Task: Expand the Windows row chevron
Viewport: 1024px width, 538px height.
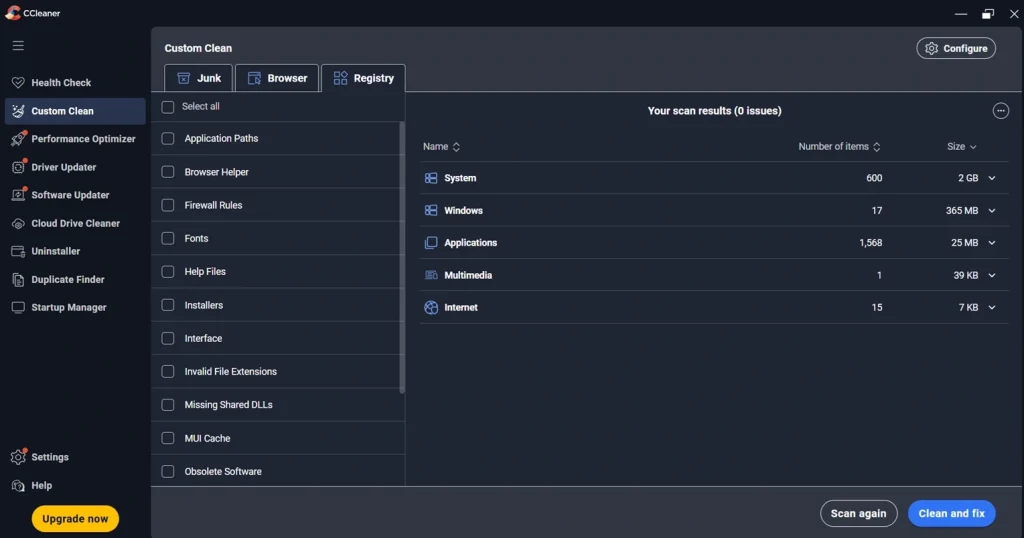Action: click(991, 210)
